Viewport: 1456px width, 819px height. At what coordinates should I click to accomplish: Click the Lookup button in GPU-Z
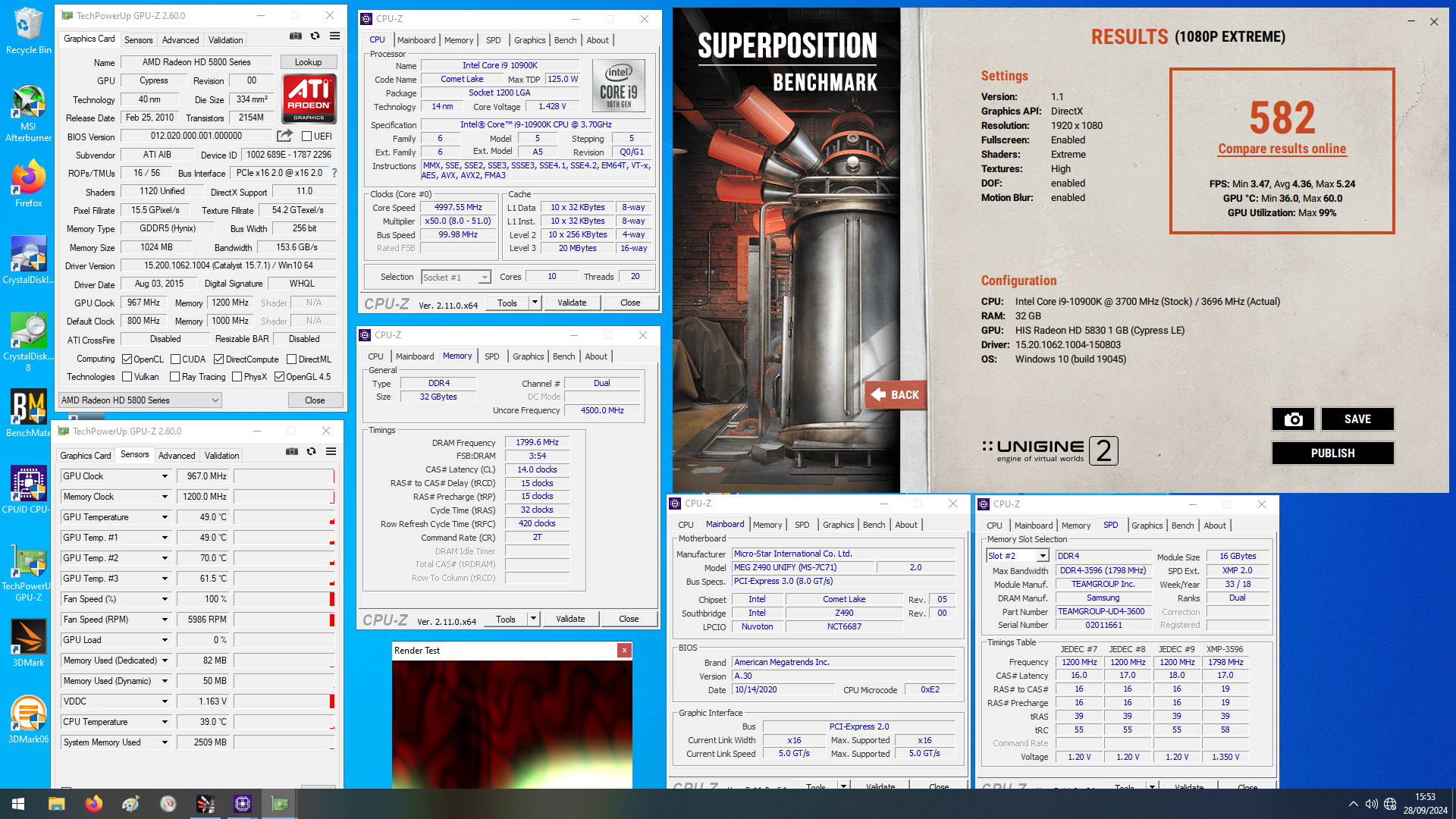[308, 62]
